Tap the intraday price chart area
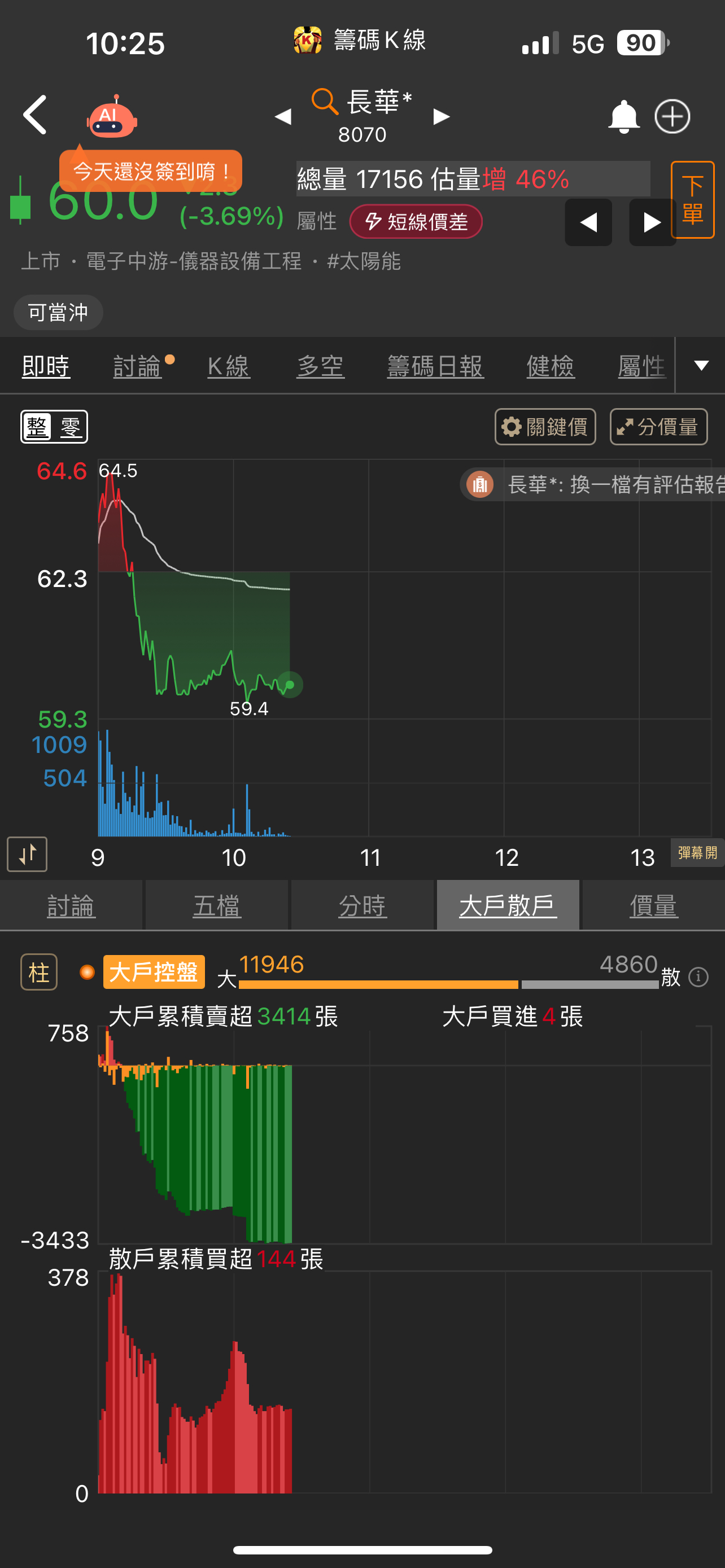This screenshot has height=1568, width=725. tap(404, 589)
